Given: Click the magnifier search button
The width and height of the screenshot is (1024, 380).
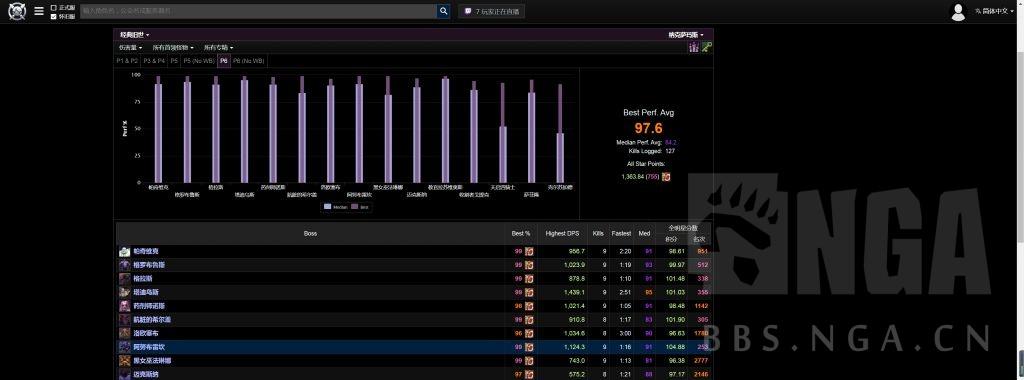Looking at the screenshot, I should pyautogui.click(x=443, y=11).
